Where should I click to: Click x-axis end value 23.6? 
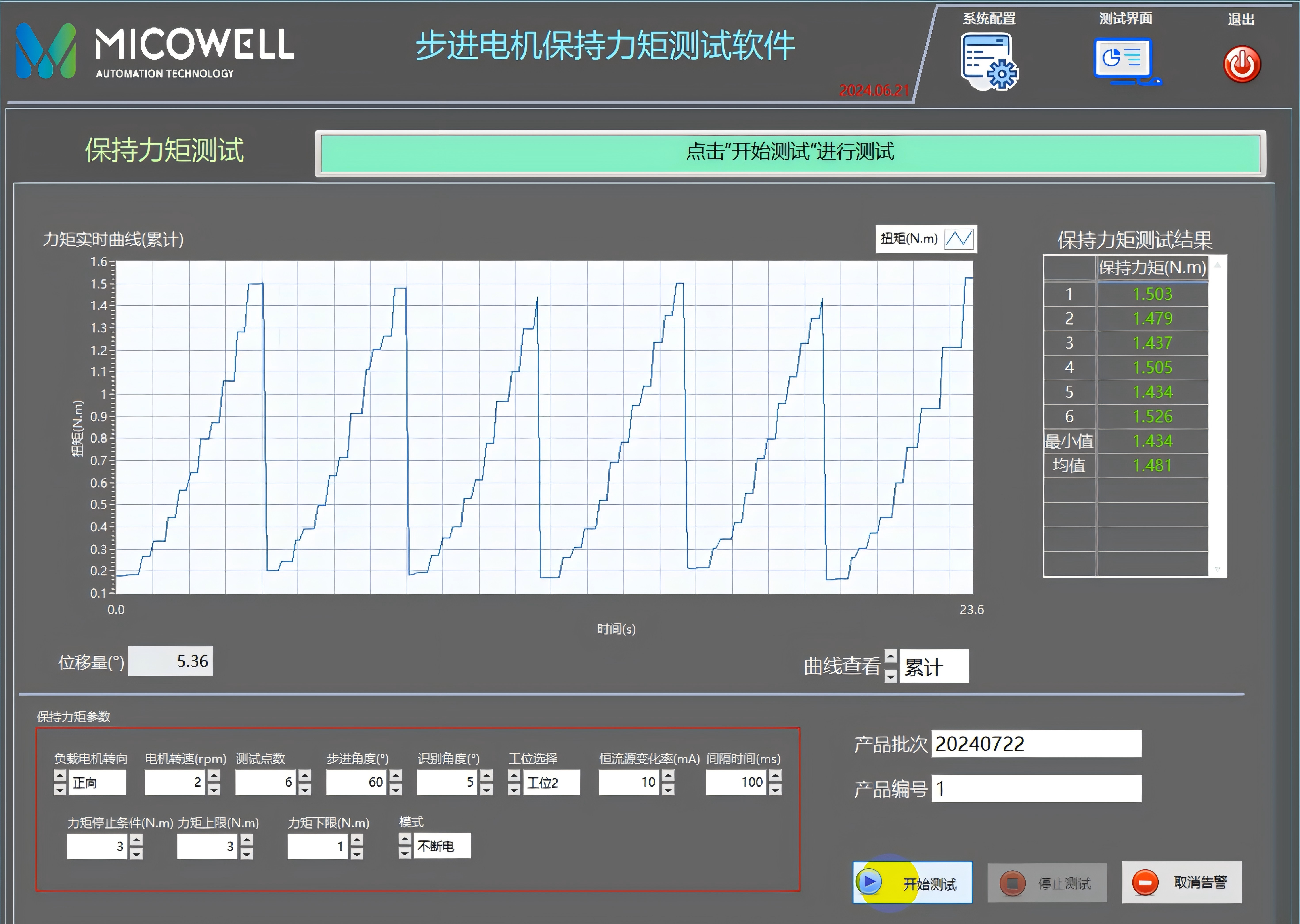[x=972, y=609]
